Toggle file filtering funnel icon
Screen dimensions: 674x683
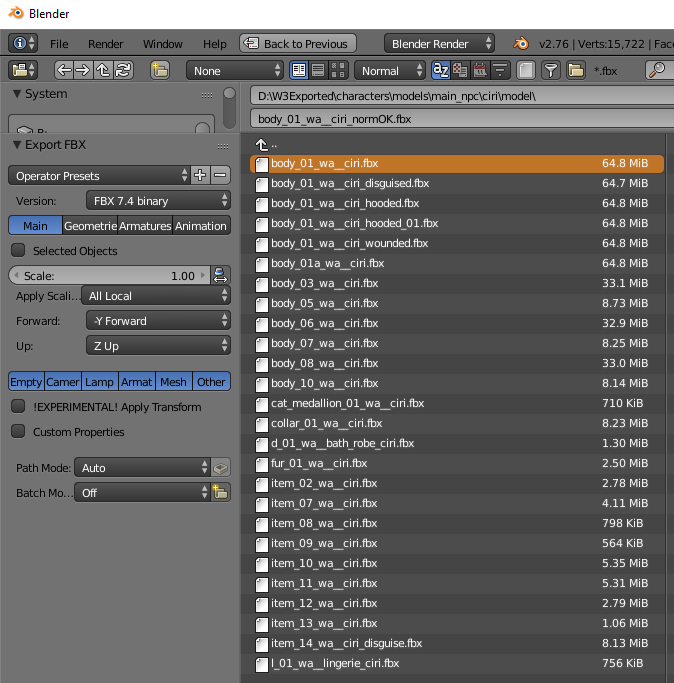[x=551, y=70]
